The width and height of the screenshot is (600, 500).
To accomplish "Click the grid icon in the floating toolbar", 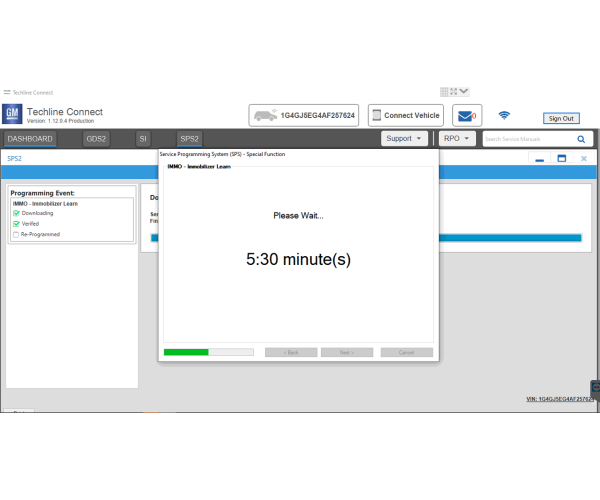I will point(444,92).
